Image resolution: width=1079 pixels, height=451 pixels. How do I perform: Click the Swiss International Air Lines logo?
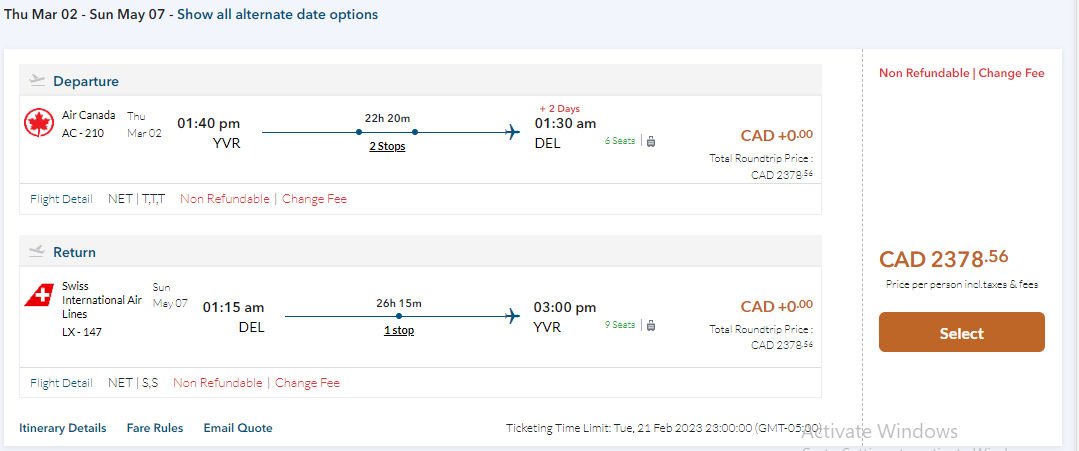click(39, 296)
